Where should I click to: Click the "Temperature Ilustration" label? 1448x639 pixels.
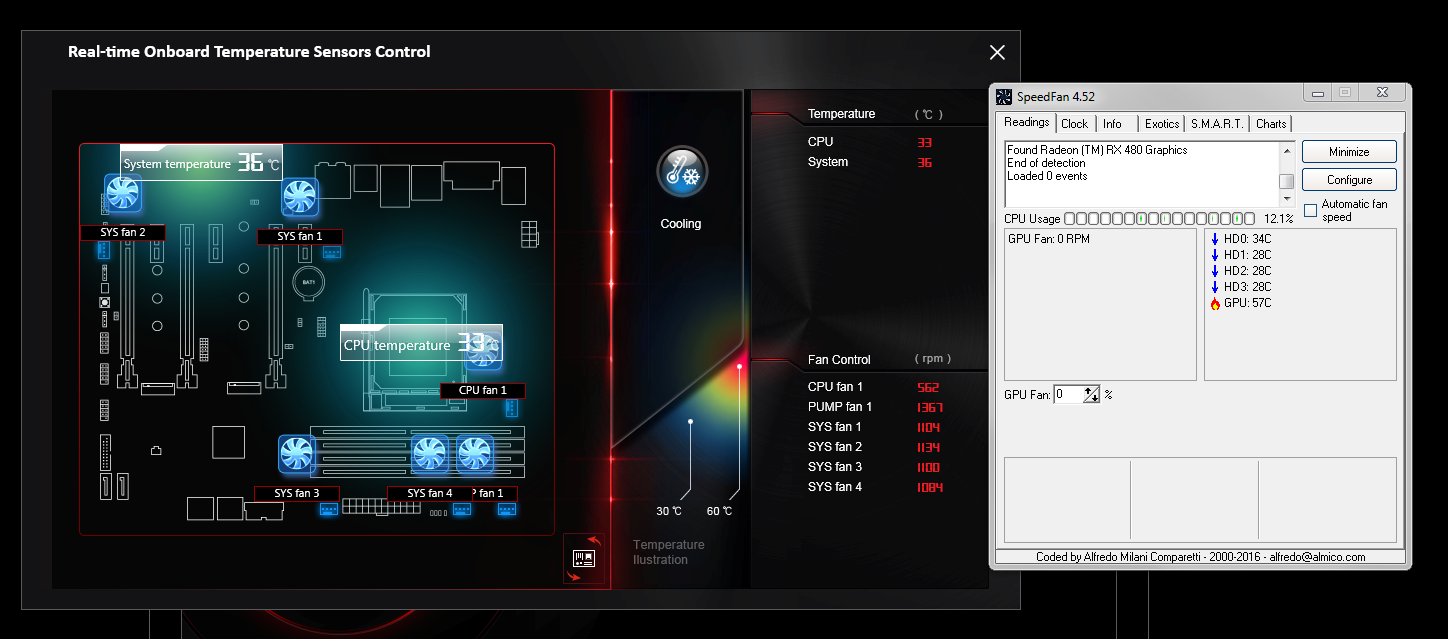coord(668,552)
